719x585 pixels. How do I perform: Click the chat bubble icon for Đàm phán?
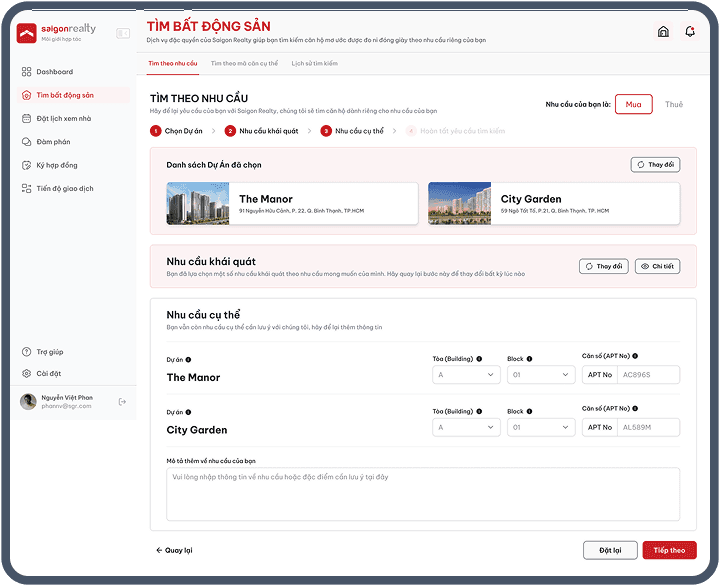click(x=27, y=142)
